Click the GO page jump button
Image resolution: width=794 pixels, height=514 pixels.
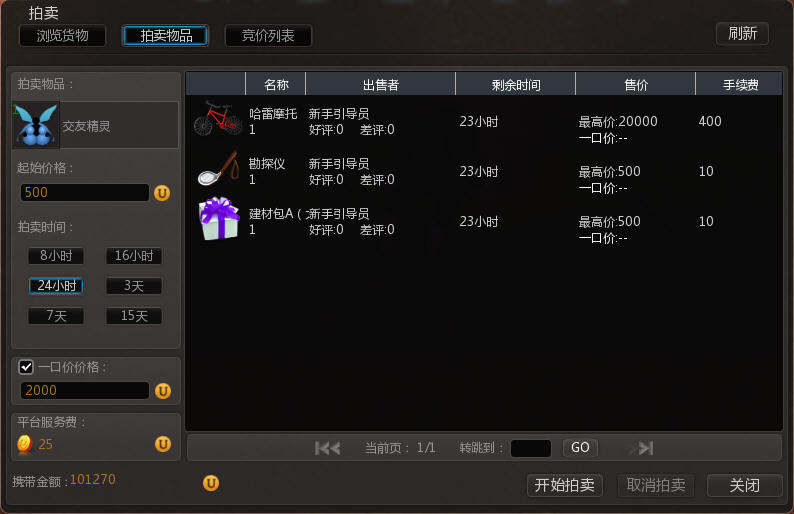pos(580,448)
